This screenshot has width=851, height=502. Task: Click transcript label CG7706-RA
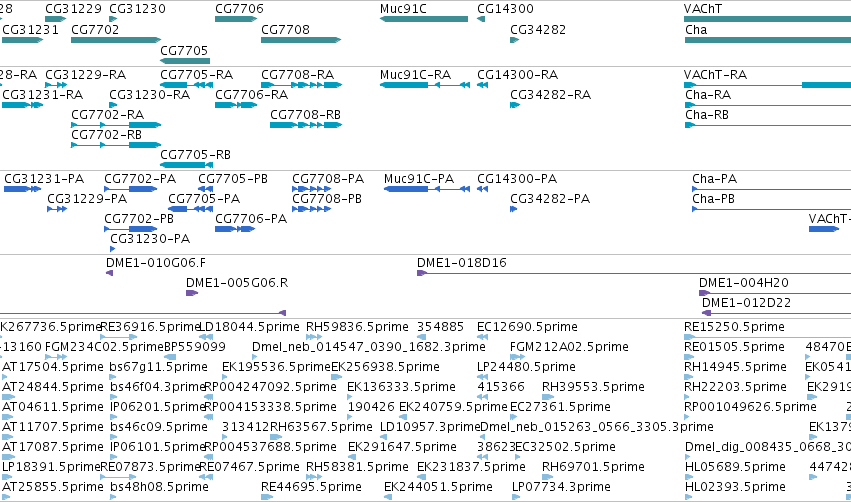pos(252,94)
